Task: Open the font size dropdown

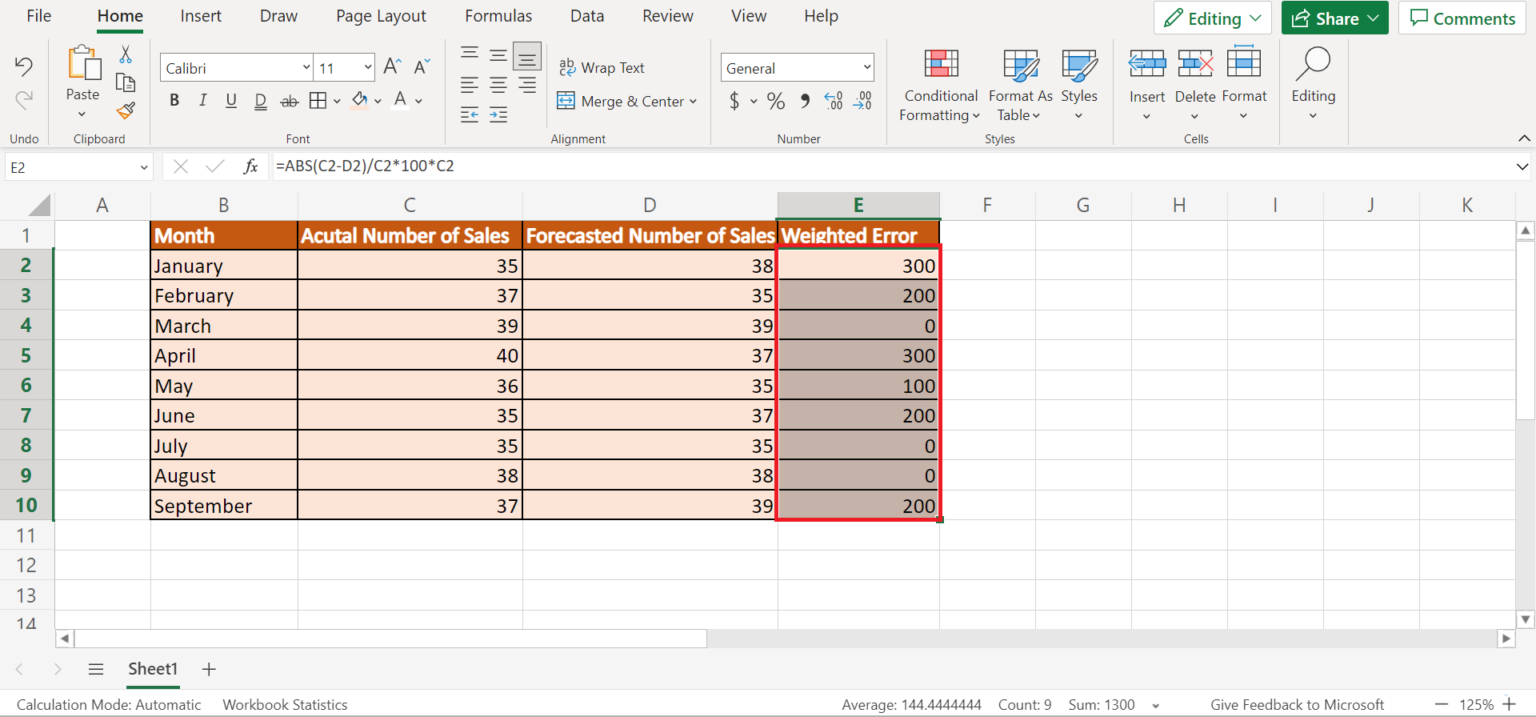Action: pos(366,67)
